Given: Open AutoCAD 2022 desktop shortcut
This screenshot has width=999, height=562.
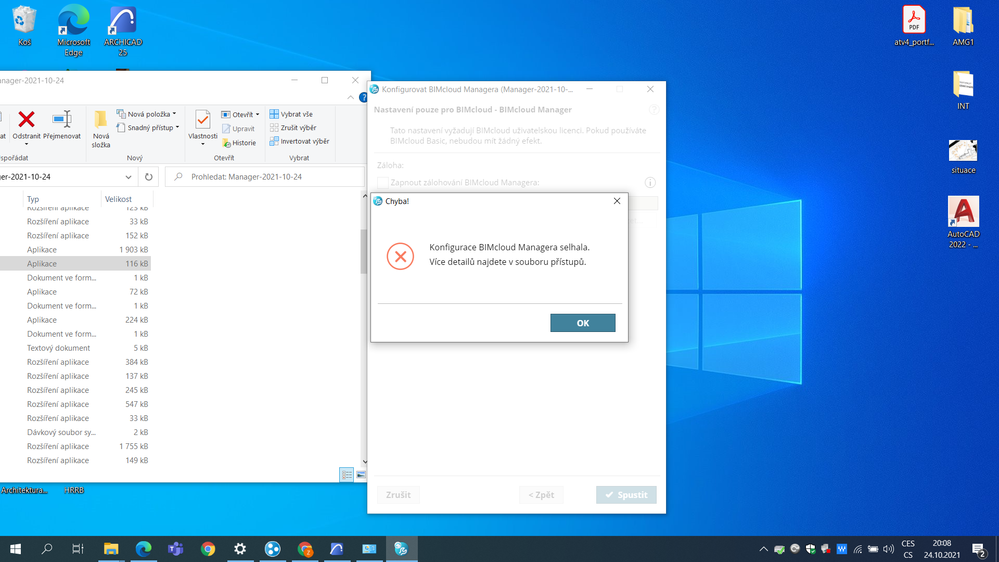Looking at the screenshot, I should click(x=963, y=221).
